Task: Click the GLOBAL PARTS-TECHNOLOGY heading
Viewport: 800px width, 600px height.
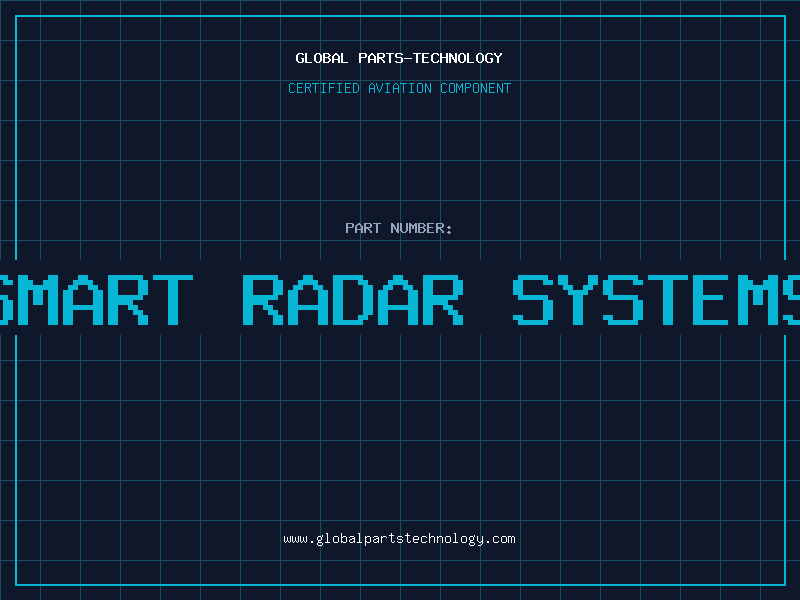Action: pyautogui.click(x=399, y=58)
